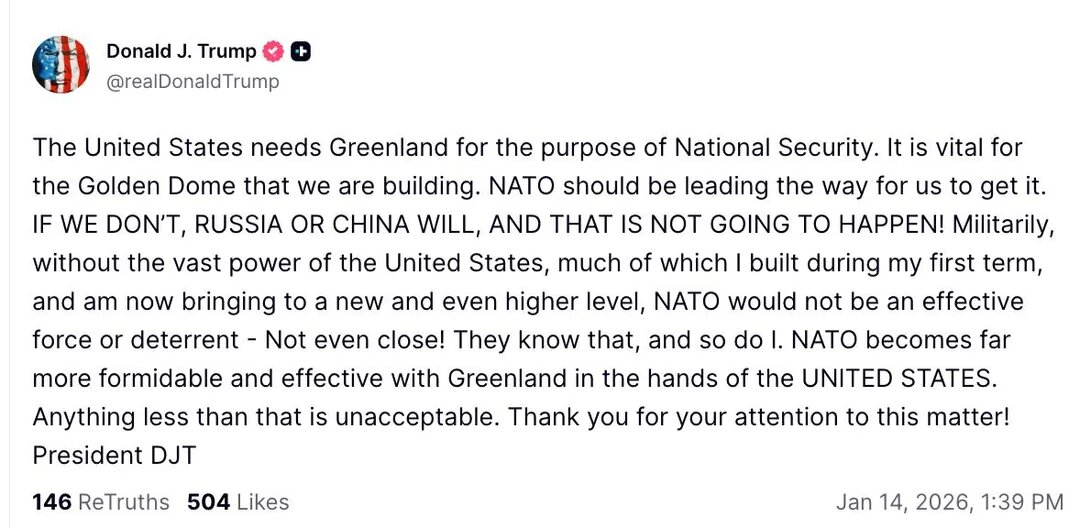Viewport: 1080px width, 528px height.
Task: Click the number 146 retruth count
Action: [52, 501]
